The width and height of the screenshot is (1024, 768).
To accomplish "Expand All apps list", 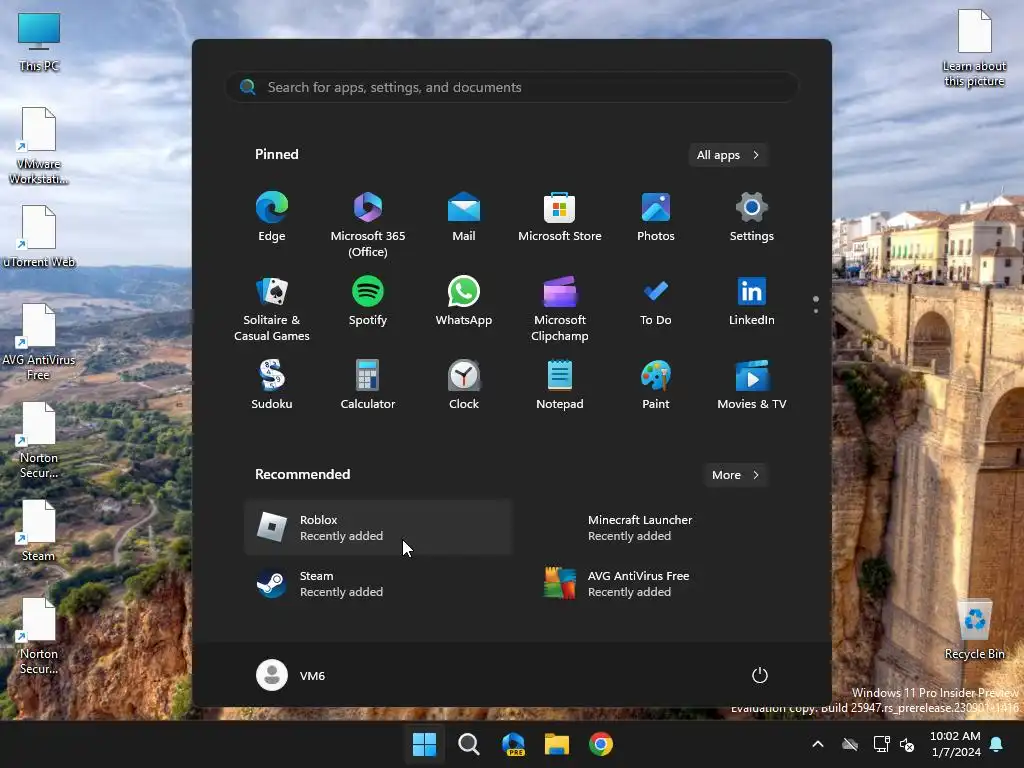I will point(728,155).
